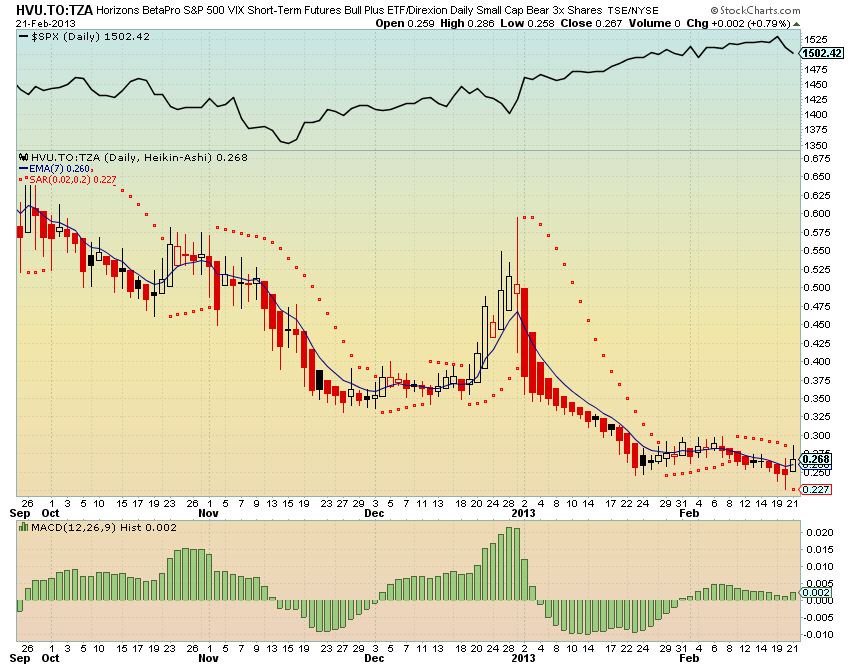Screen dimensions: 850x668
Task: Click the High 0.286 value
Action: 467,23
